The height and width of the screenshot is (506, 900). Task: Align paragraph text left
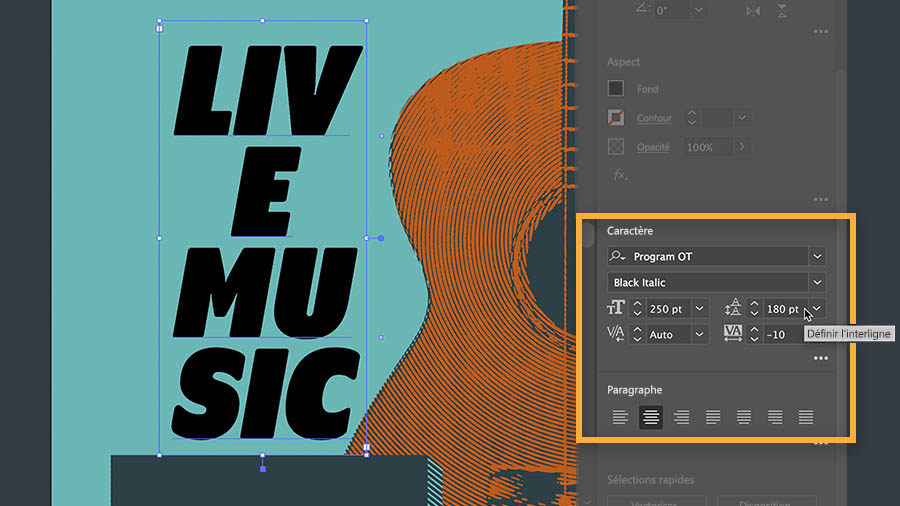click(619, 417)
